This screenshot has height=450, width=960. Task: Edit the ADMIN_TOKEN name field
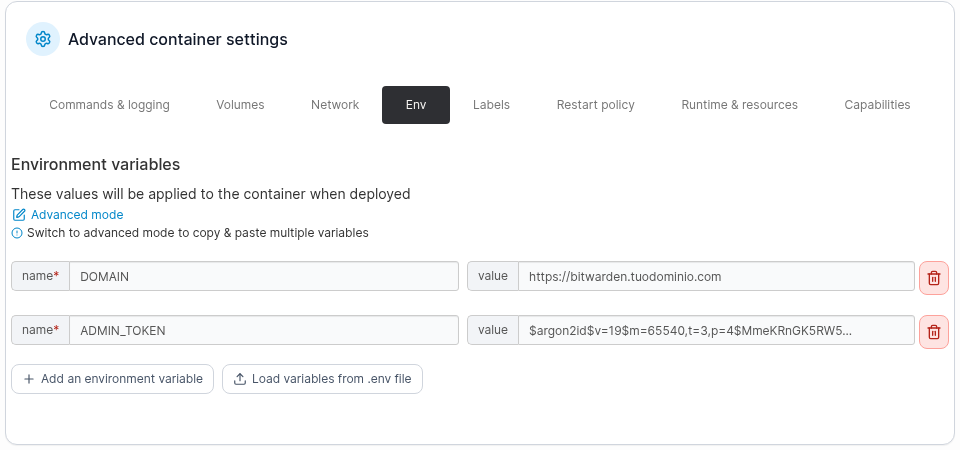coord(264,330)
